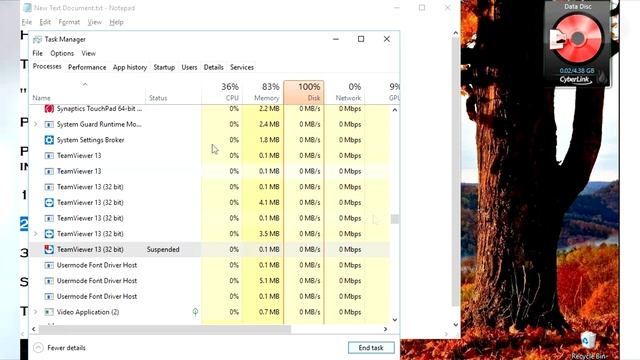Sort by the 36% CPU column header
This screenshot has width=640, height=360.
tap(222, 92)
